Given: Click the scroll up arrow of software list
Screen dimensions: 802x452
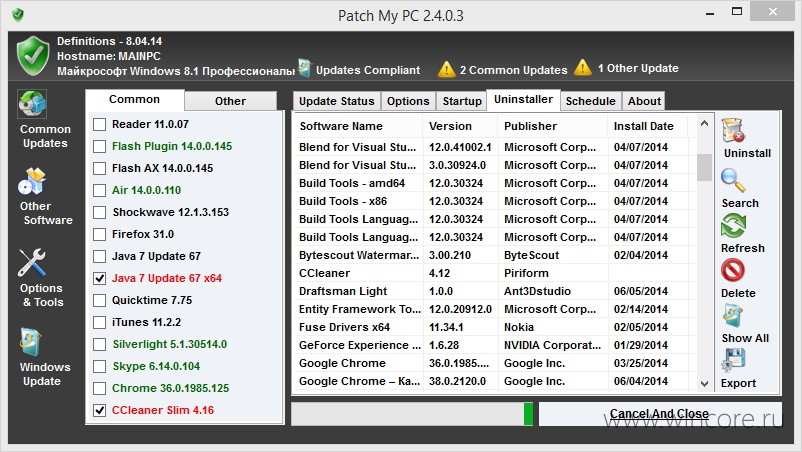Looking at the screenshot, I should tap(704, 123).
